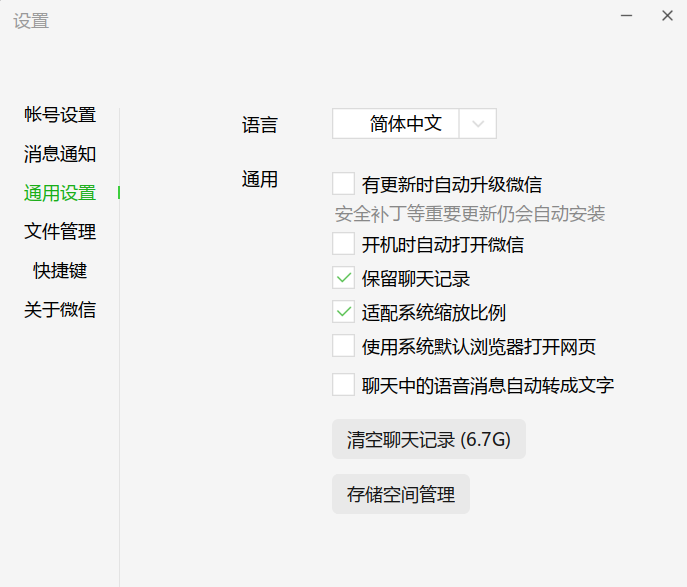Screen dimensions: 687x587
Task: Select the 通用设置 sidebar item
Action: (60, 193)
